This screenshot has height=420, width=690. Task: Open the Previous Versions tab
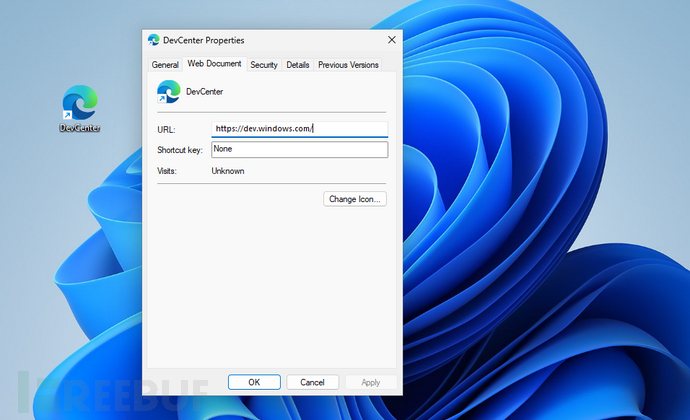pos(348,65)
